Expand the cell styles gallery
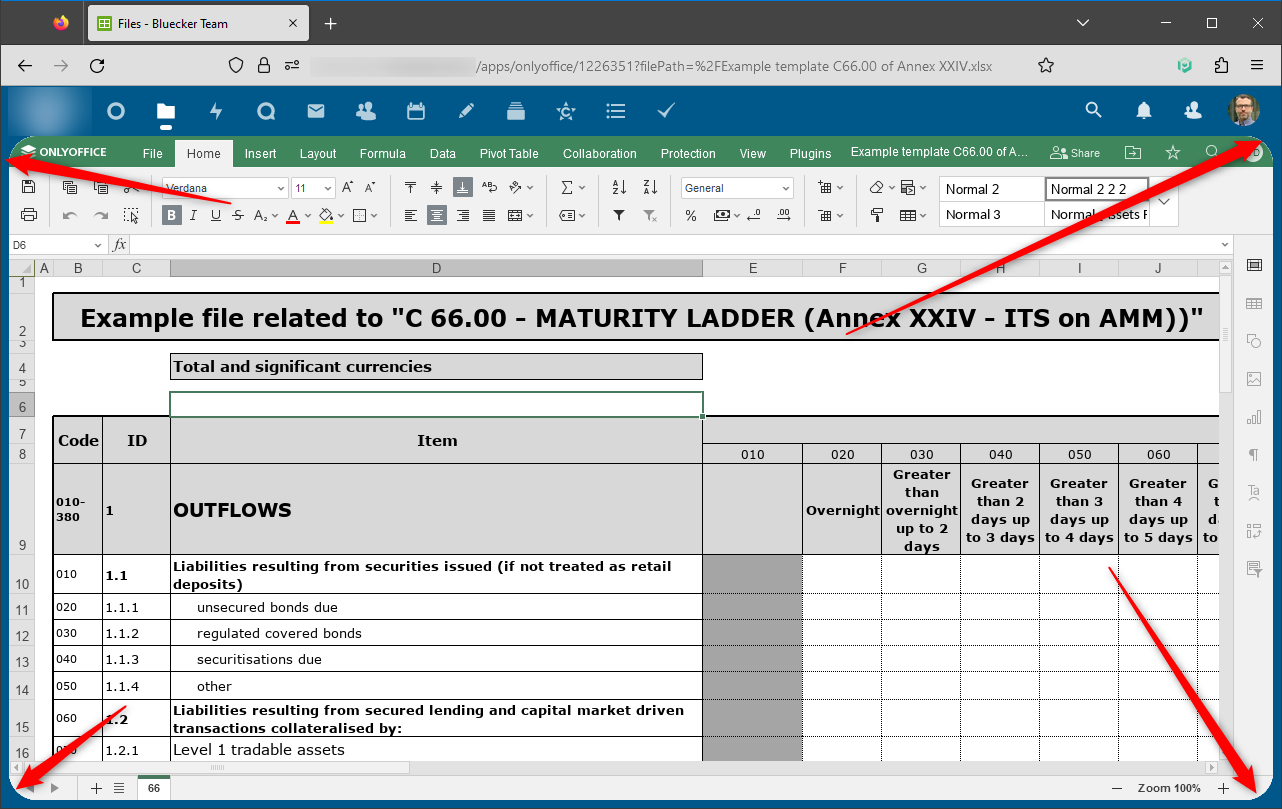1282x809 pixels. (1163, 201)
